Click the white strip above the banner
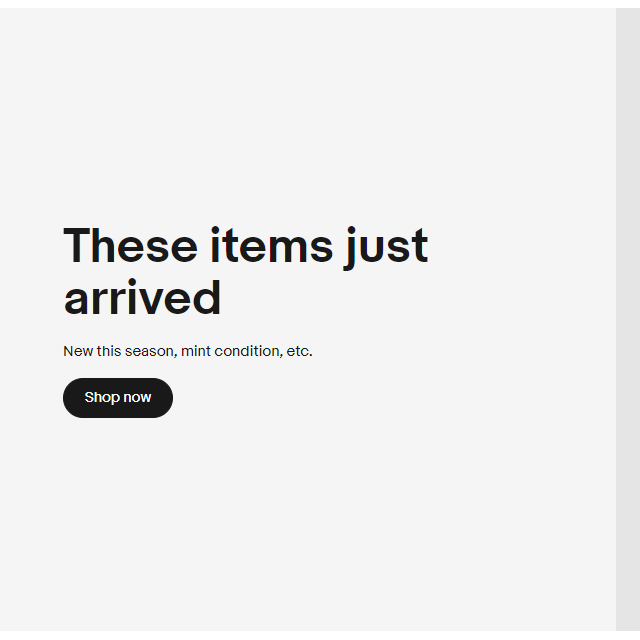640x640 pixels. click(320, 4)
